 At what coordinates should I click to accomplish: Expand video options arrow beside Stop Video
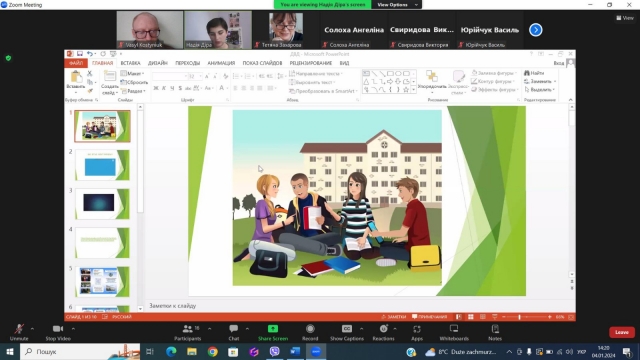pyautogui.click(x=73, y=329)
